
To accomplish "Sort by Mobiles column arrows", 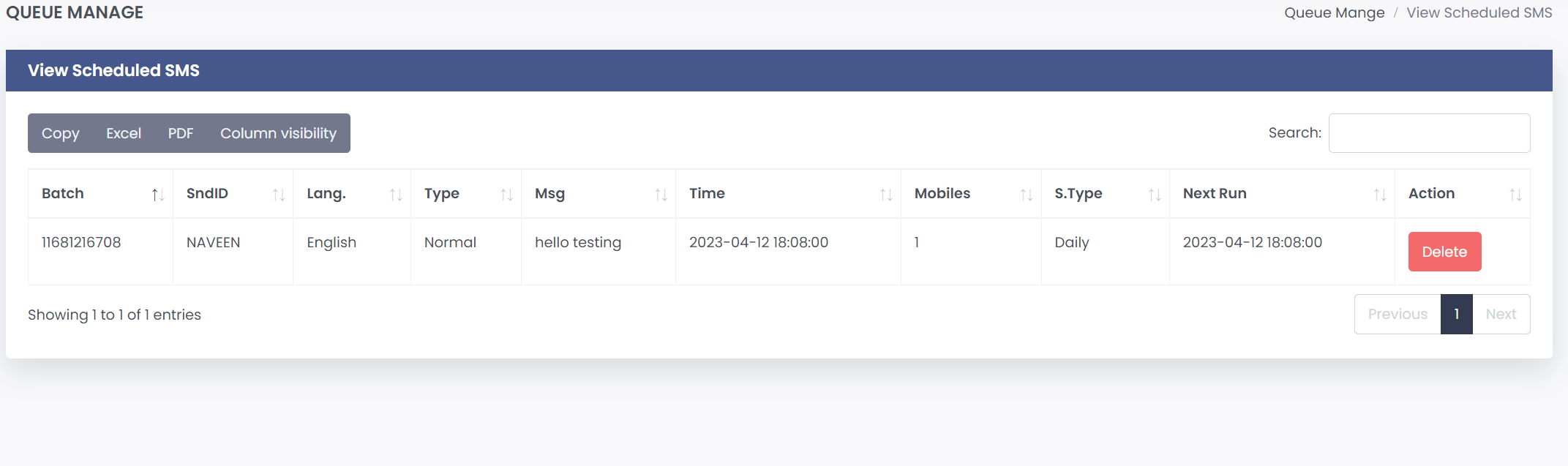I will pos(1027,195).
